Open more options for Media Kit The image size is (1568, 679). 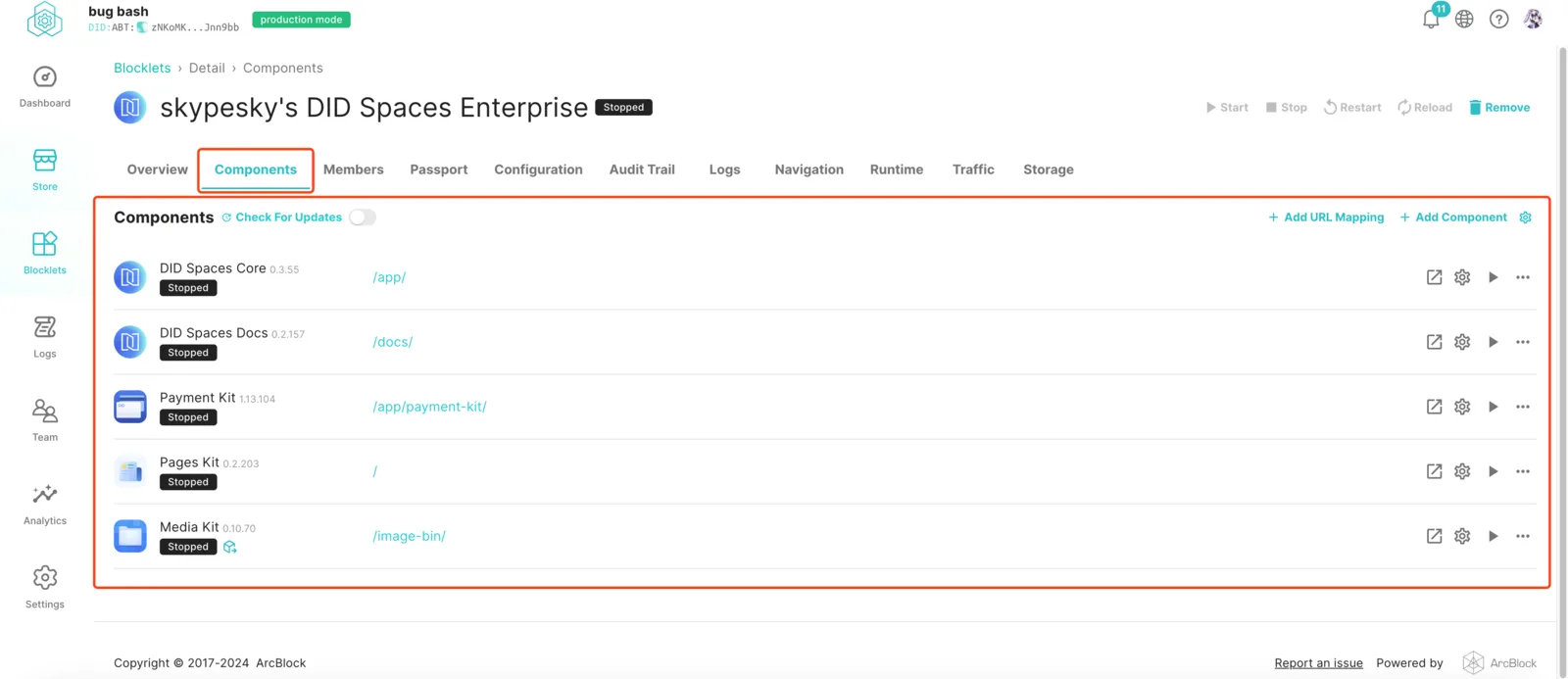1522,536
